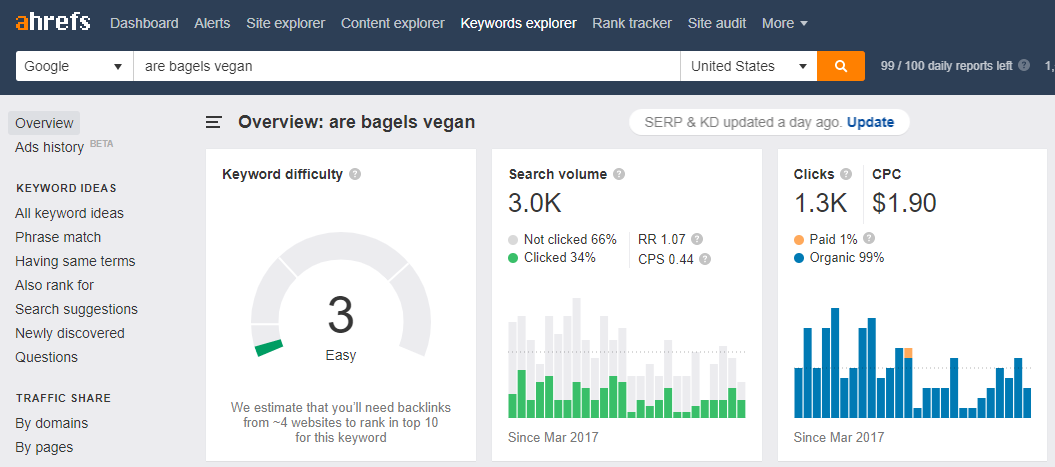
Task: Click the CPS 0.44 help icon
Action: [705, 259]
